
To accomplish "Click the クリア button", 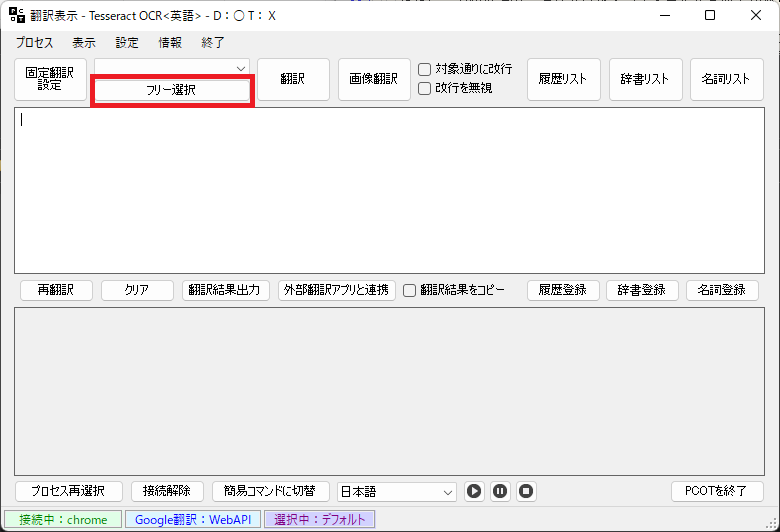I will coord(137,290).
